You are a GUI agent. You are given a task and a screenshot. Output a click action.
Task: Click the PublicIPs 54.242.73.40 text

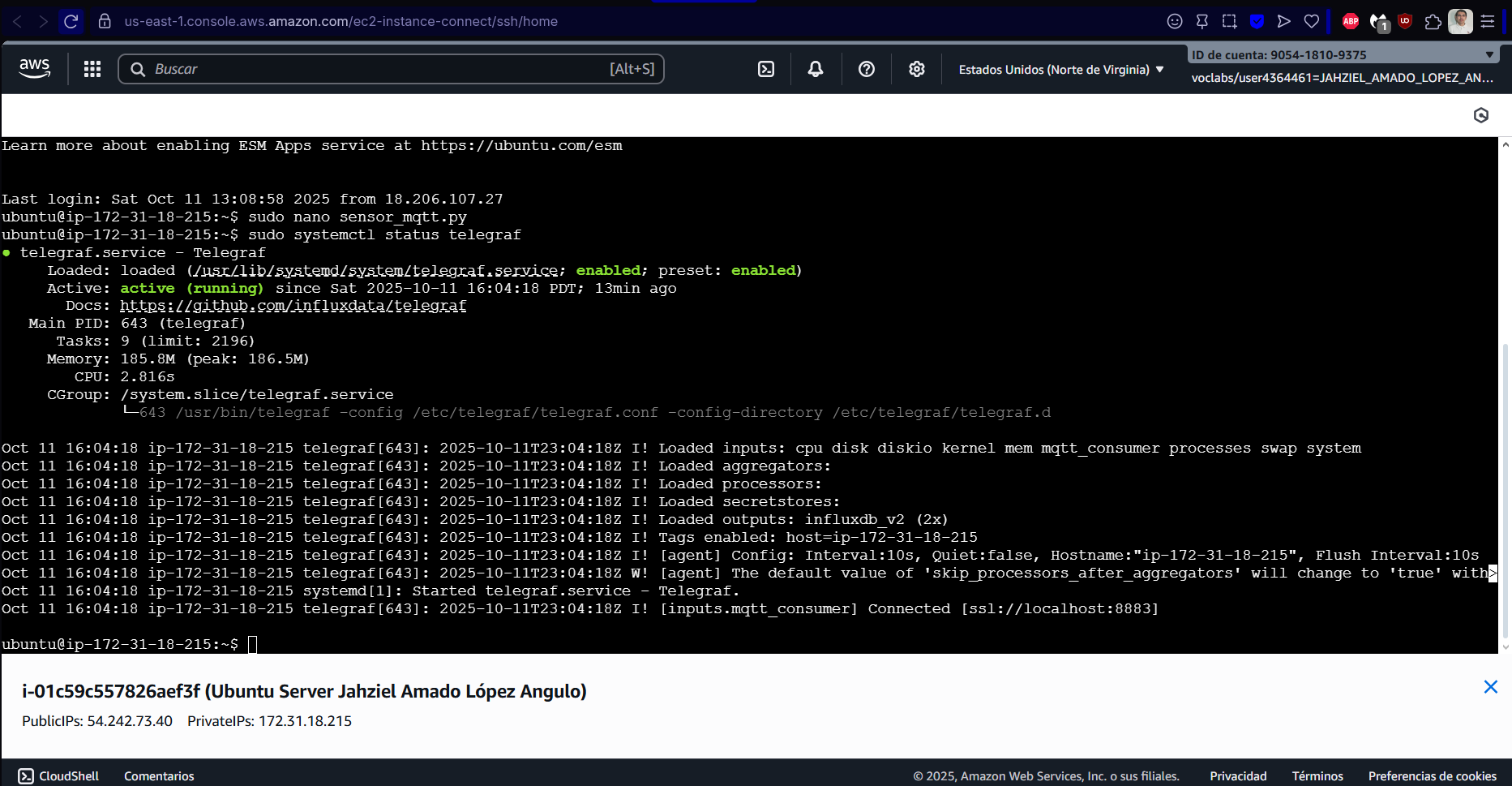pyautogui.click(x=97, y=721)
